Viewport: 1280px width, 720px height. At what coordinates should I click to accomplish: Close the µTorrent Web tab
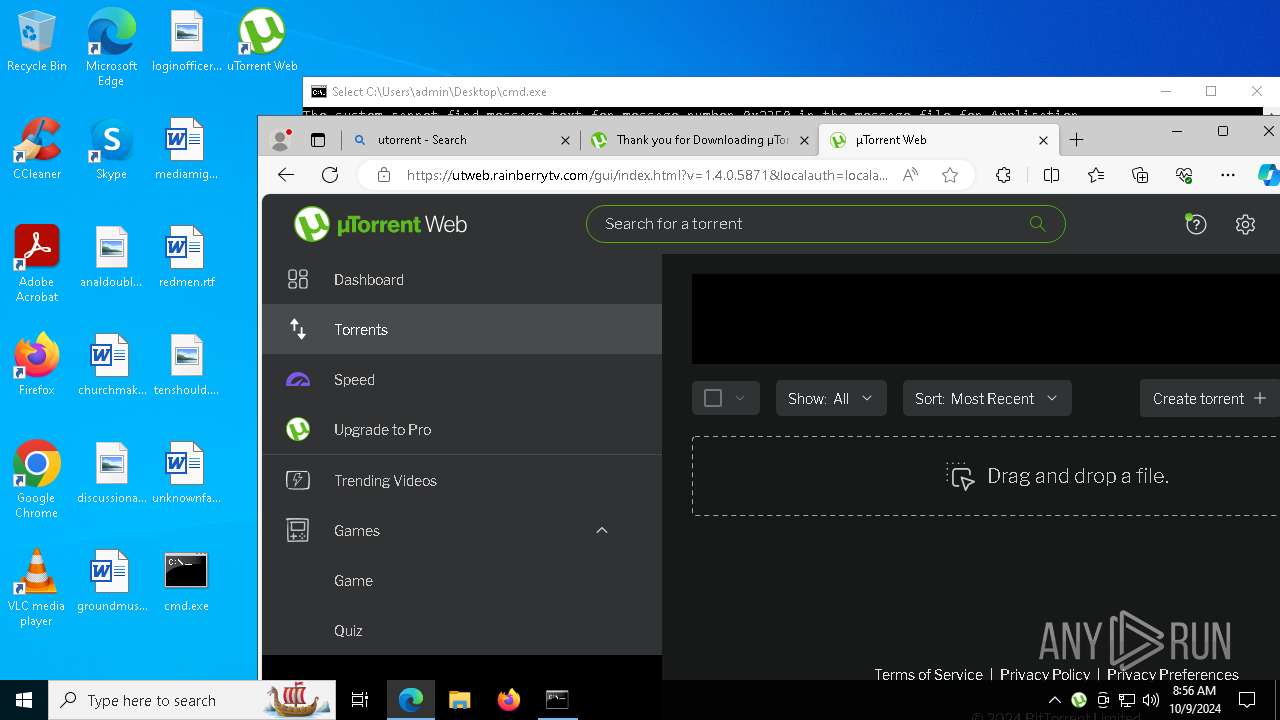[1043, 140]
